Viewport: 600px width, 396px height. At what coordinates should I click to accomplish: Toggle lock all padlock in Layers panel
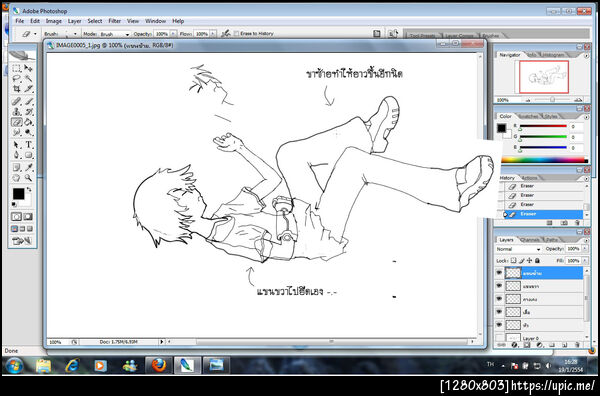coord(537,261)
